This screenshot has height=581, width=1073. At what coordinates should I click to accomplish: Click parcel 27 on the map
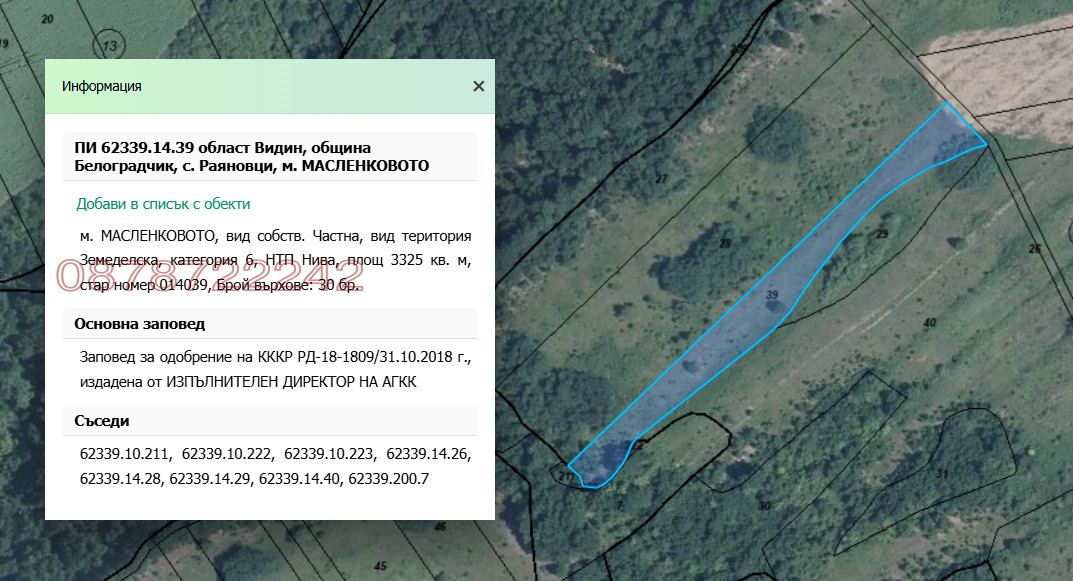pos(660,179)
